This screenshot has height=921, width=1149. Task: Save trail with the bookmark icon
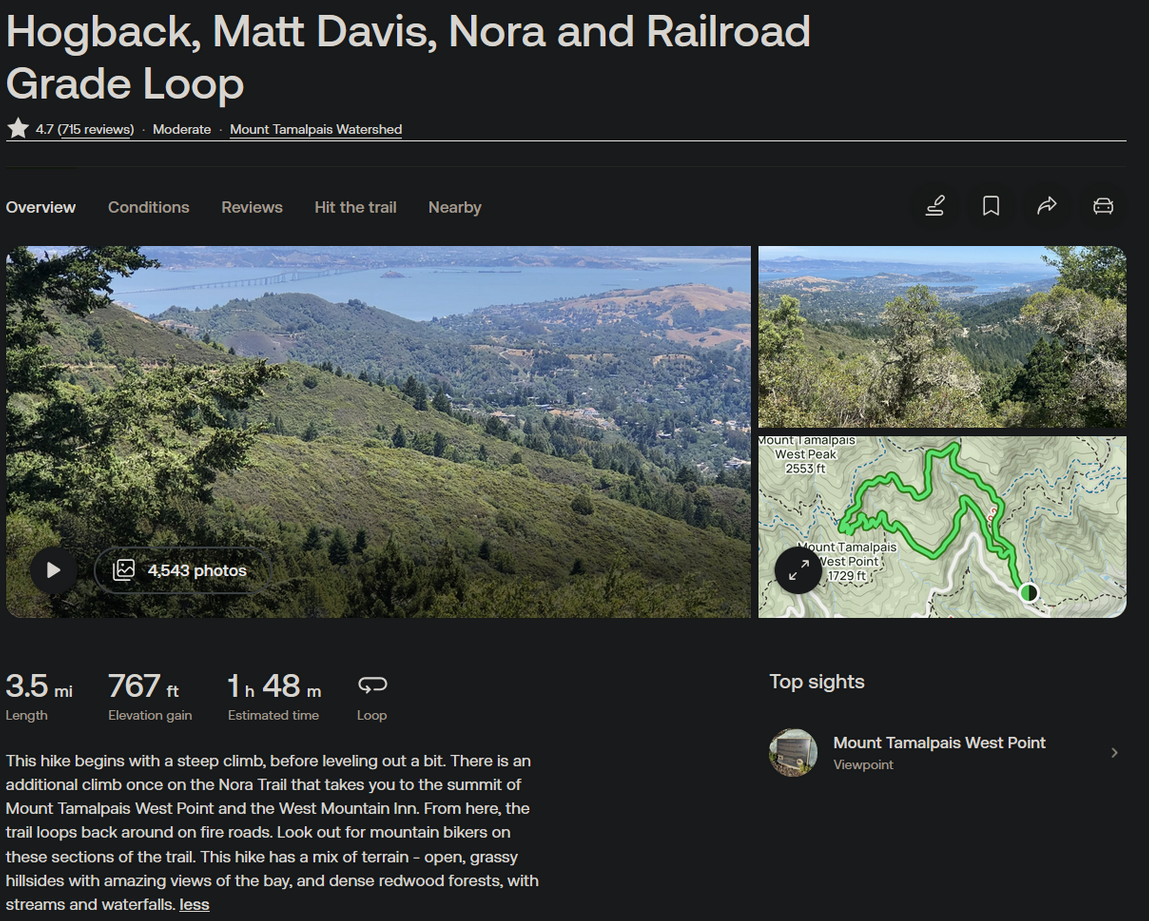point(991,206)
